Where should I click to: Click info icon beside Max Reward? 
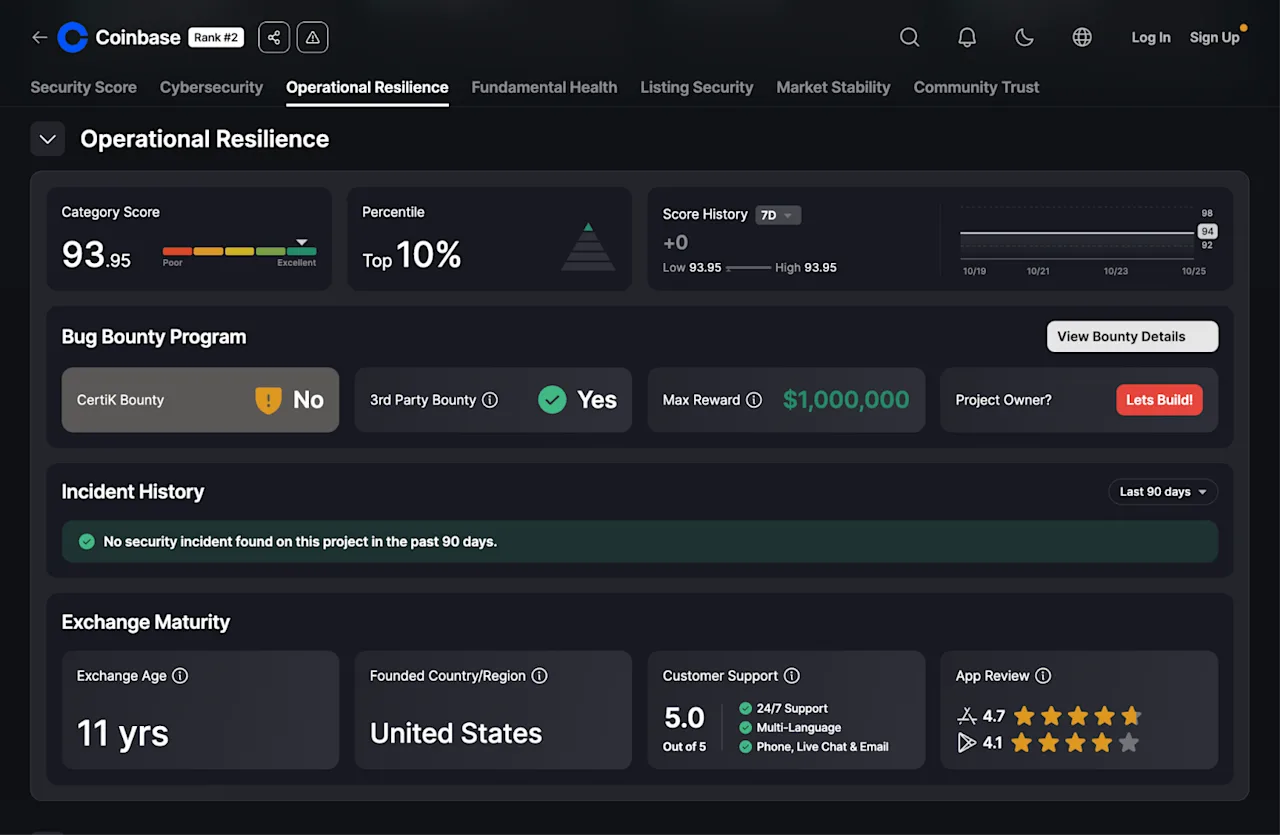pyautogui.click(x=754, y=400)
